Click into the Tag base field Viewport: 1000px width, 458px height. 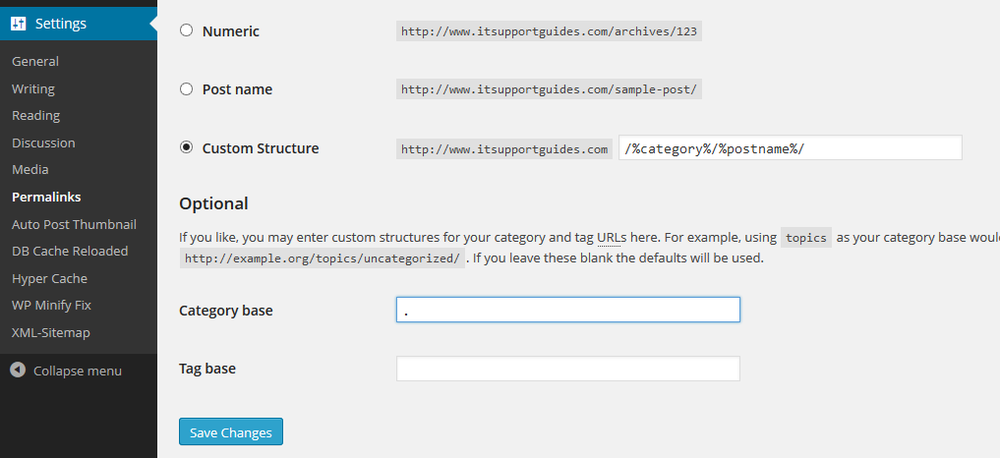pos(568,368)
